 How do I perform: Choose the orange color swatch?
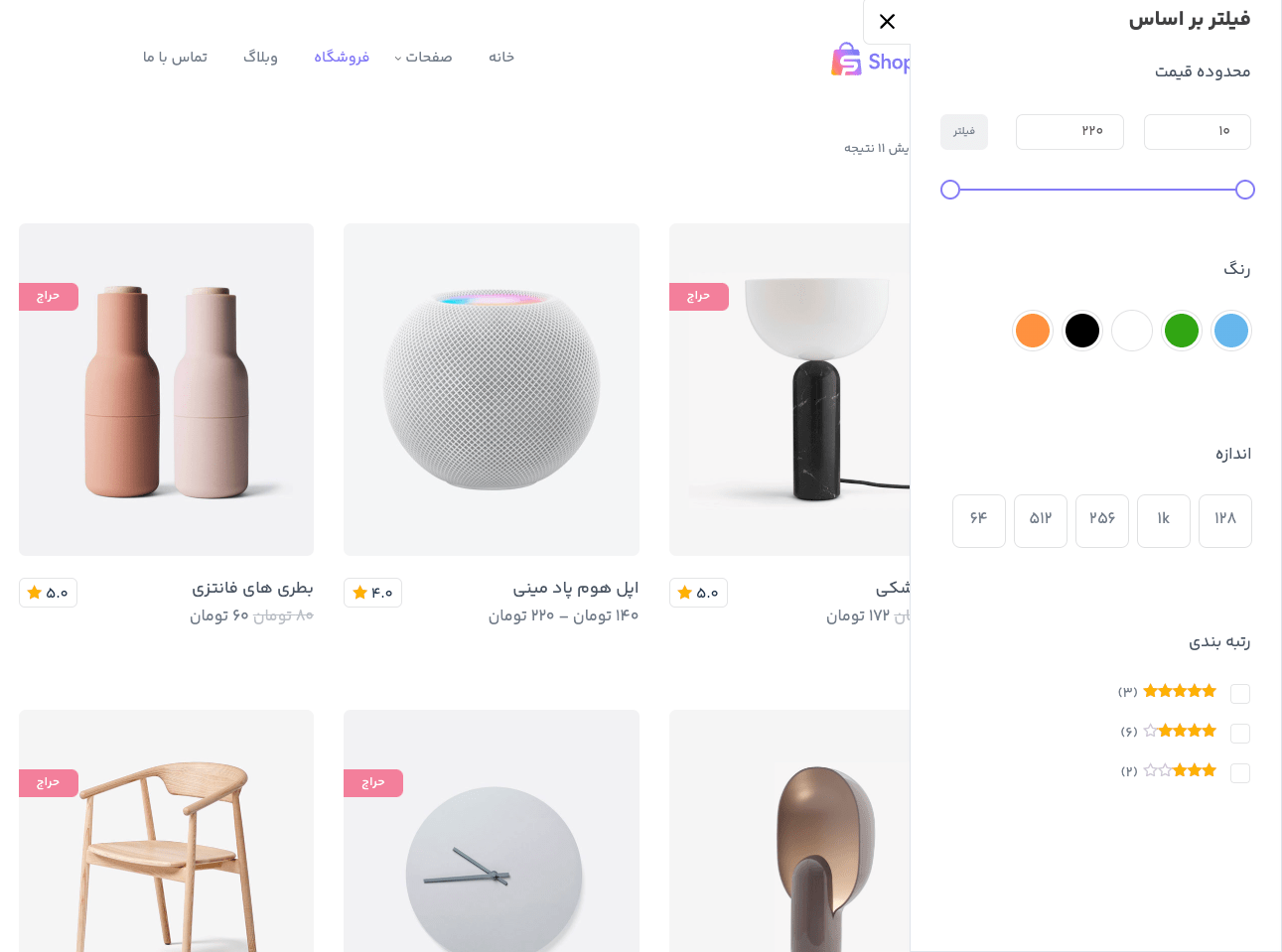click(x=1033, y=331)
